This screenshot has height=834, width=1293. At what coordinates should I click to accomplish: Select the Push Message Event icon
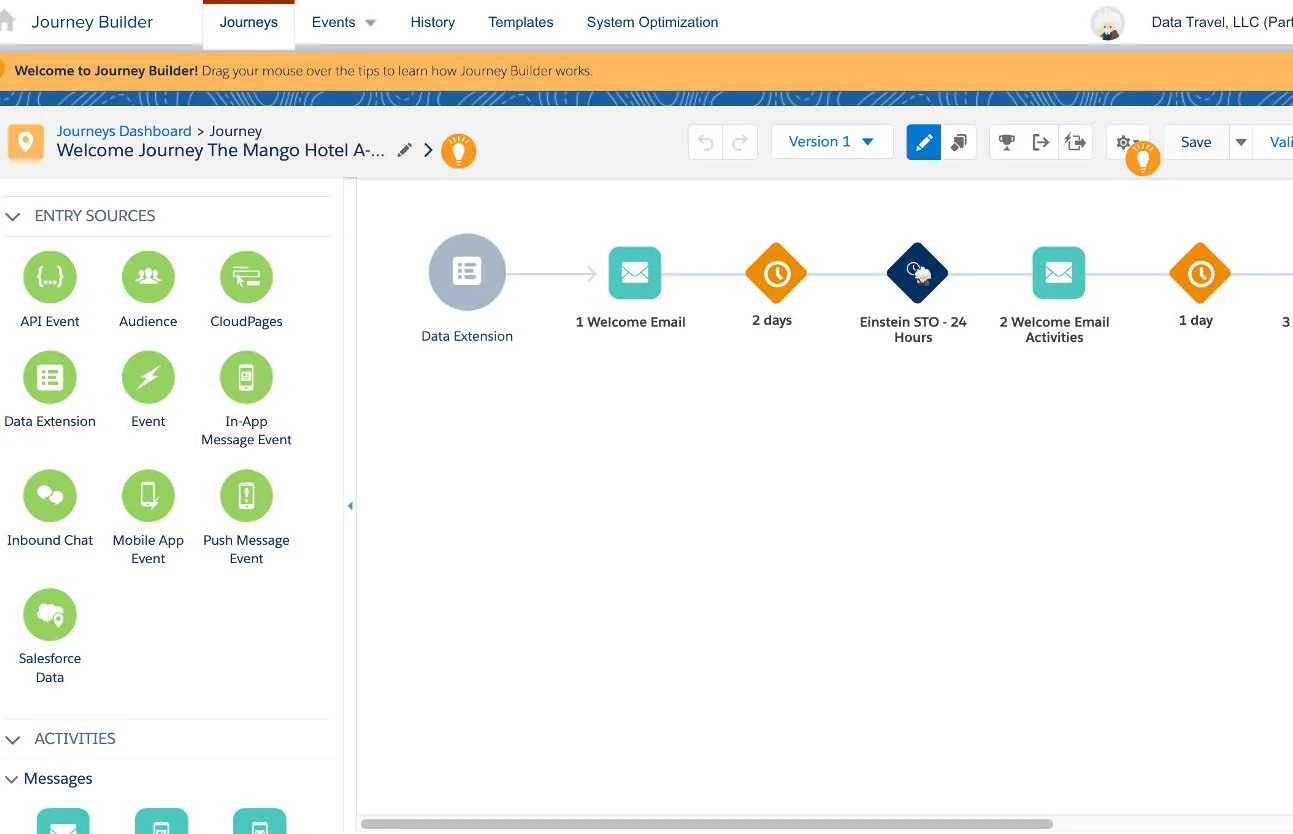[246, 496]
